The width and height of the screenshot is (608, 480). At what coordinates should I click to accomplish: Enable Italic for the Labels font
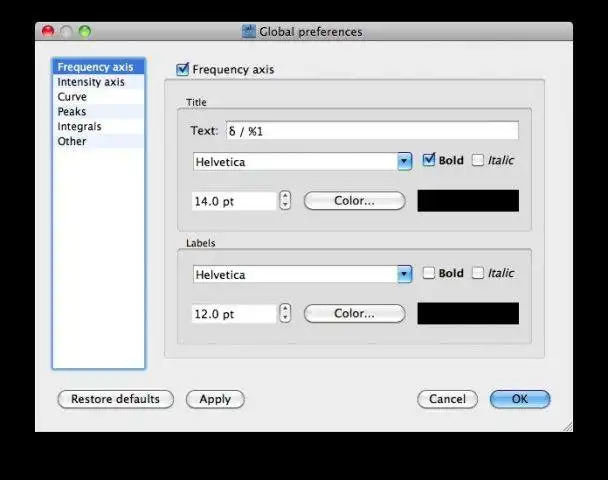tap(478, 273)
